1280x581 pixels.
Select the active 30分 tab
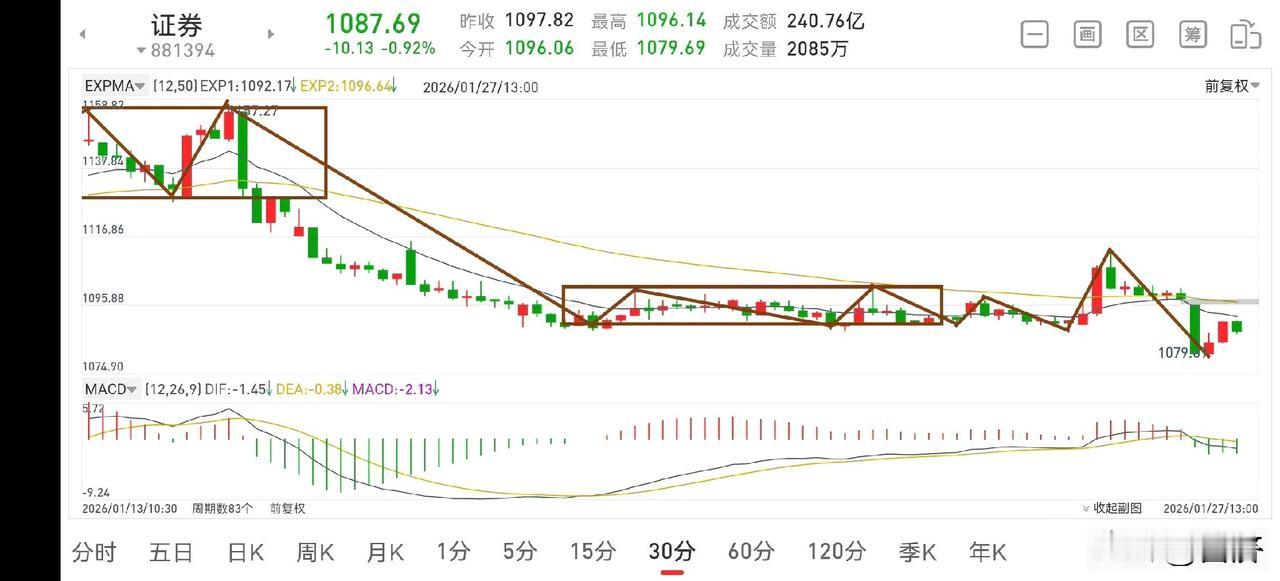[x=672, y=551]
